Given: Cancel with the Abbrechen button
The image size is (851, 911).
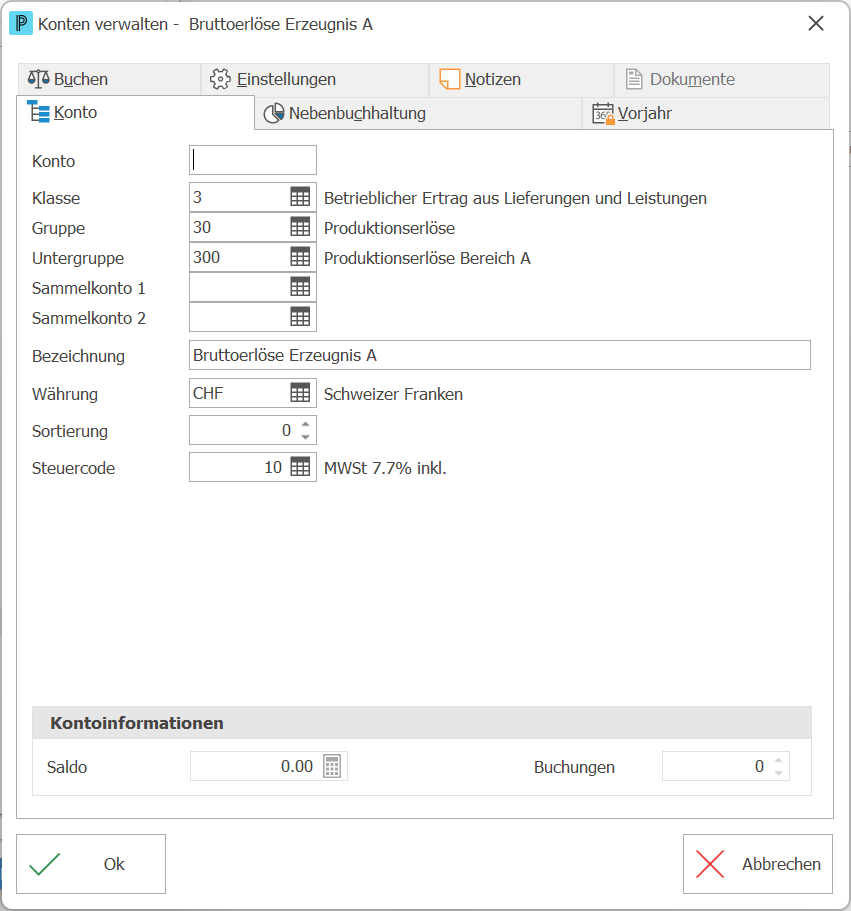Looking at the screenshot, I should pyautogui.click(x=757, y=864).
